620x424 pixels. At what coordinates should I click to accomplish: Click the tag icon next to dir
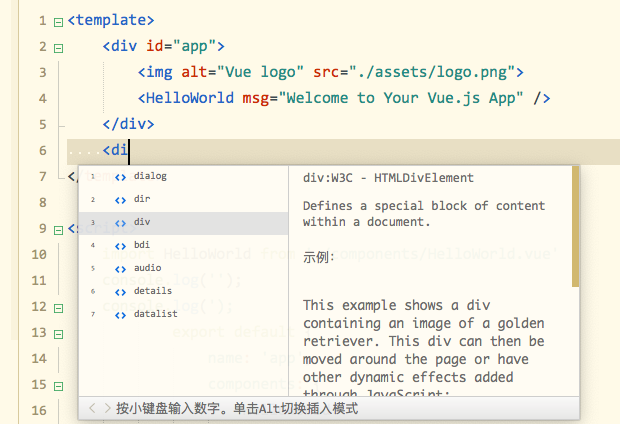pos(120,199)
